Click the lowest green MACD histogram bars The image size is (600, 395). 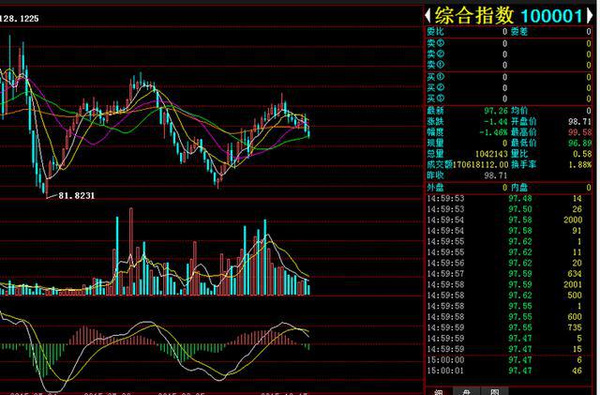(x=43, y=360)
